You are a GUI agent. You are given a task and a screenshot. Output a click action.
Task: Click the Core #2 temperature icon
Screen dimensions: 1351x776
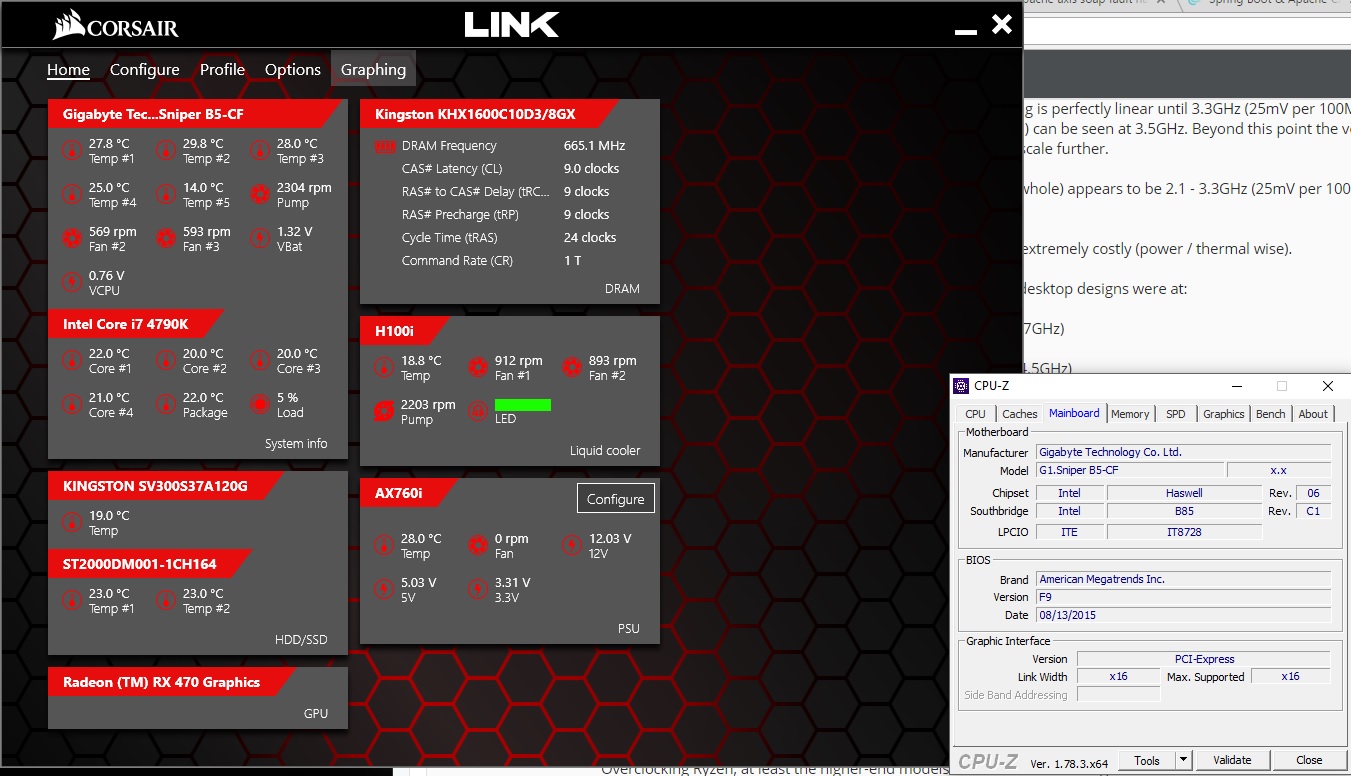(x=166, y=360)
